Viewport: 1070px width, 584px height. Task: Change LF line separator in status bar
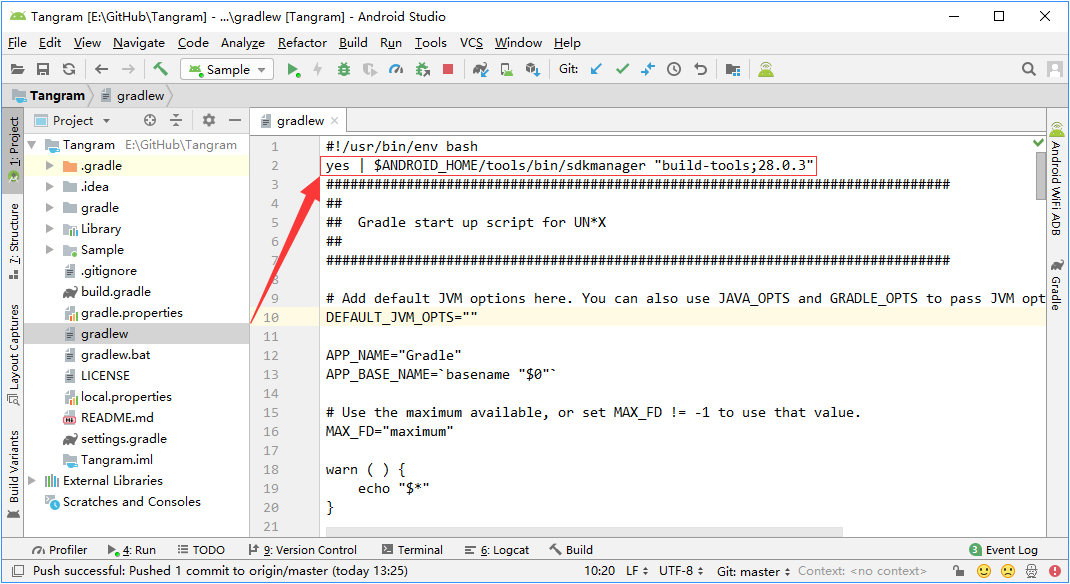[636, 570]
